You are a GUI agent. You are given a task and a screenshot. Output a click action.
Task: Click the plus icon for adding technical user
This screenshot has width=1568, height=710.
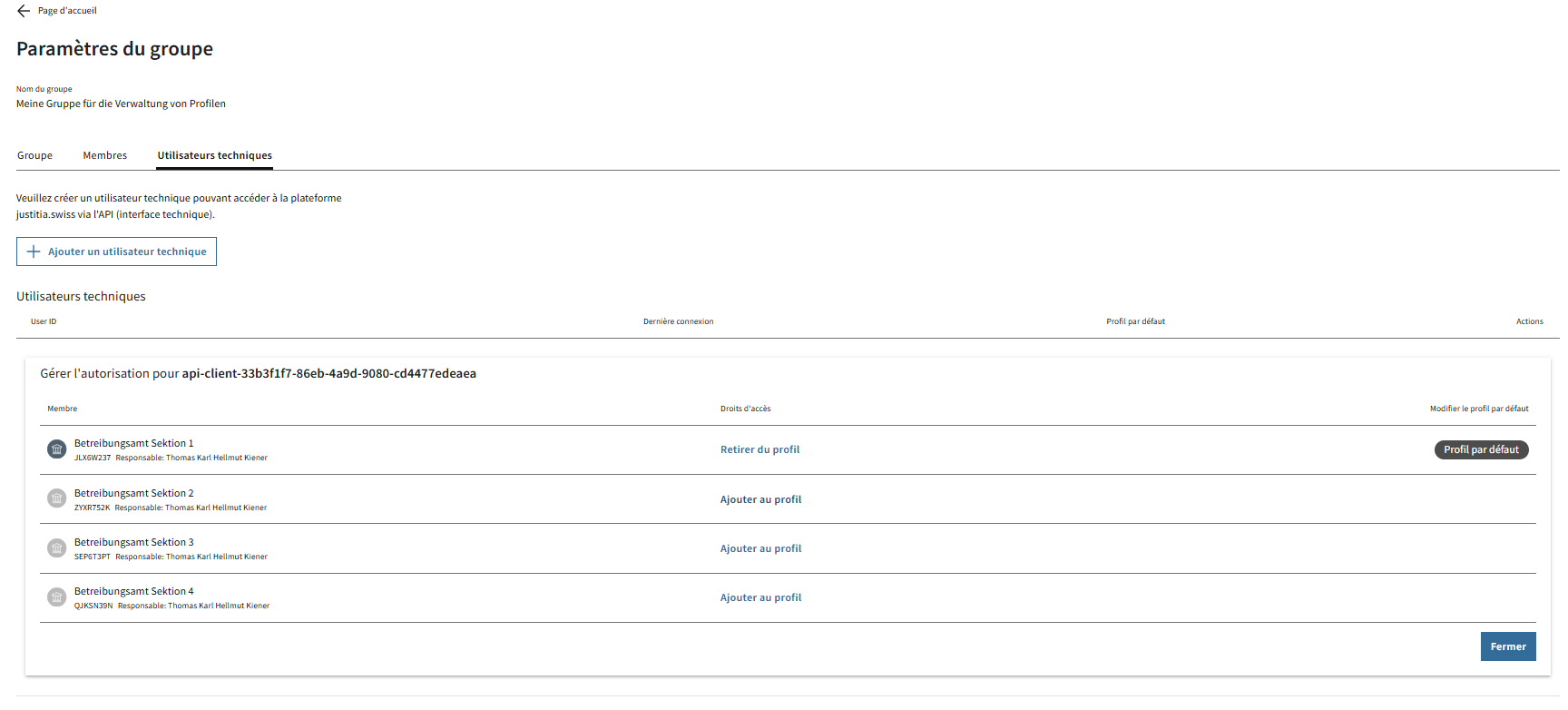(x=34, y=251)
